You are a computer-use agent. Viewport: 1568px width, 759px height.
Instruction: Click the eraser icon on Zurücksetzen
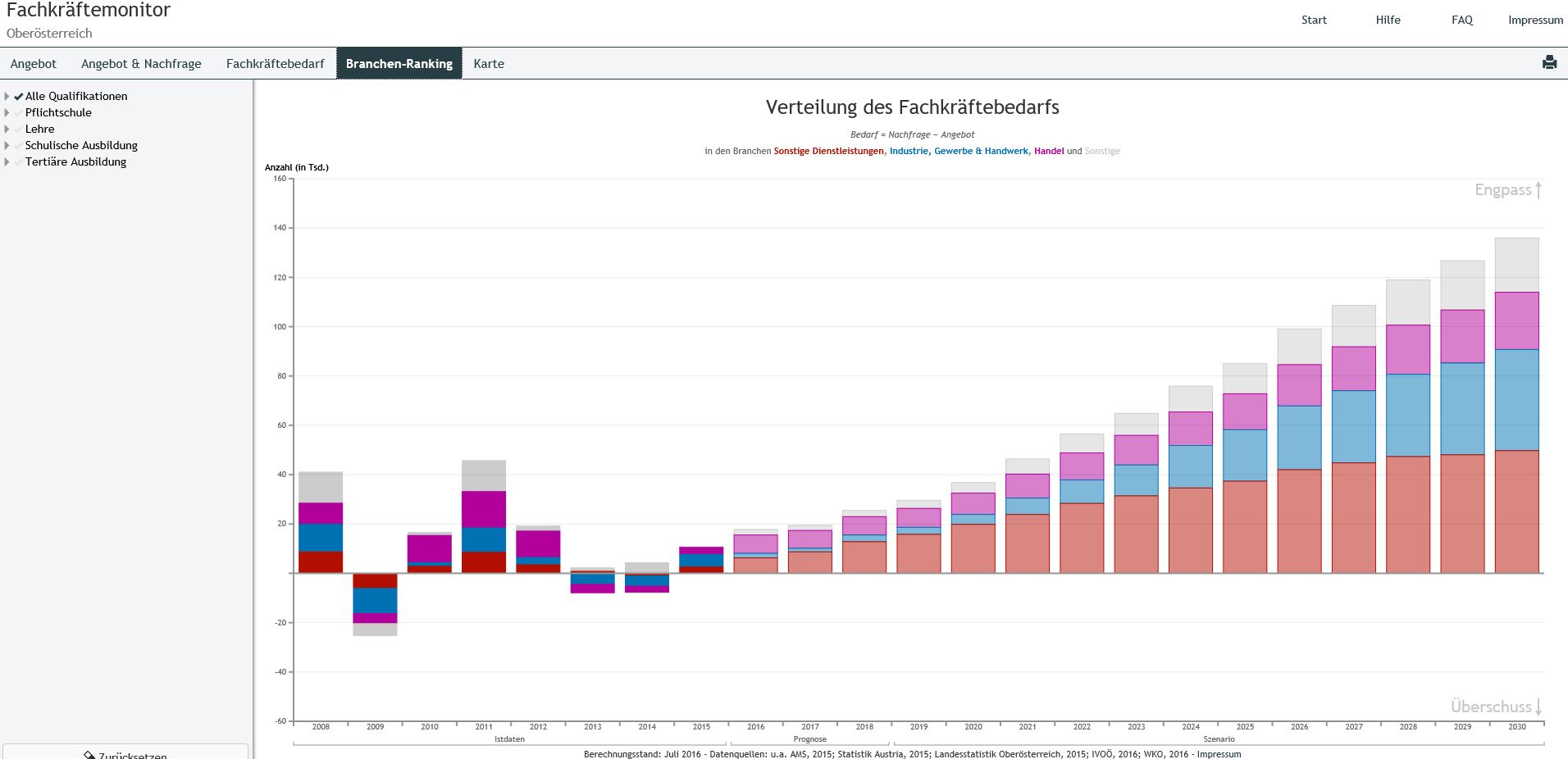tap(89, 755)
